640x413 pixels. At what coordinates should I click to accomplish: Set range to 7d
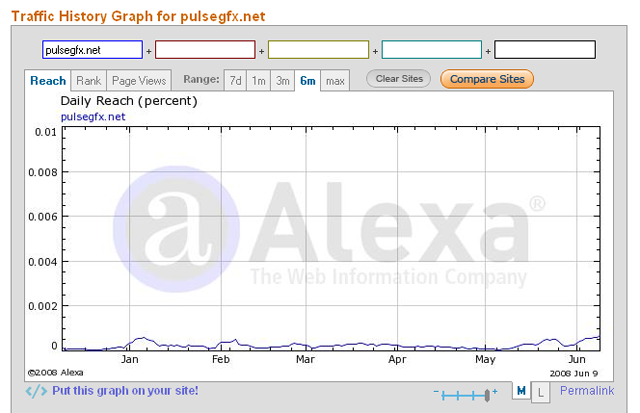(x=236, y=81)
